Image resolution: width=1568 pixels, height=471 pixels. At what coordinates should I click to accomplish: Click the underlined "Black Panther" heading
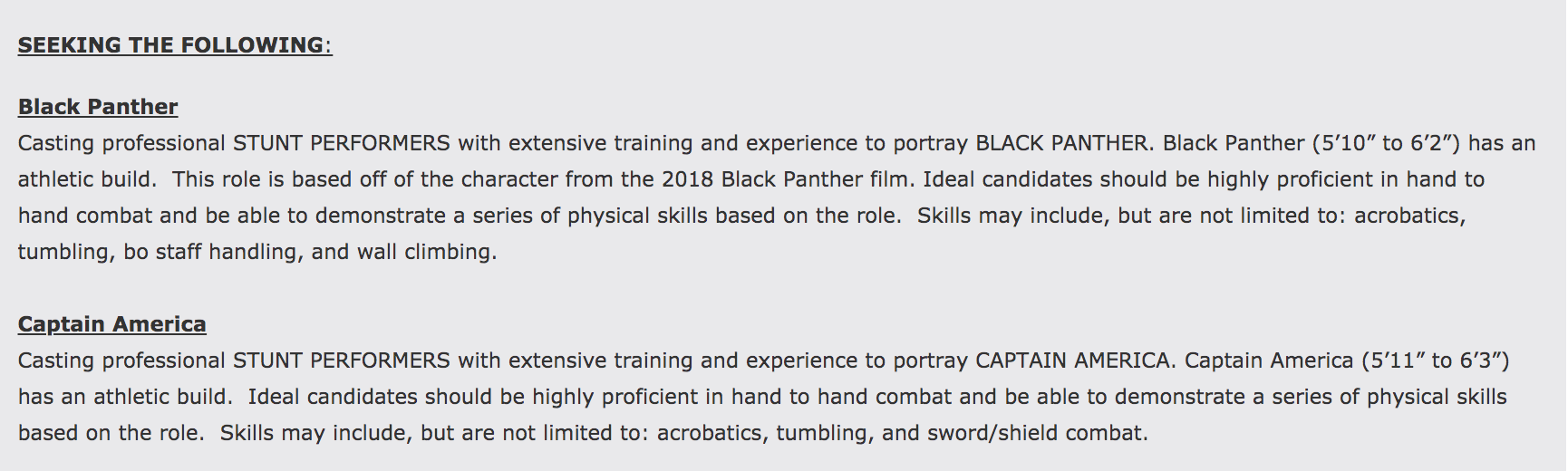pos(98,107)
